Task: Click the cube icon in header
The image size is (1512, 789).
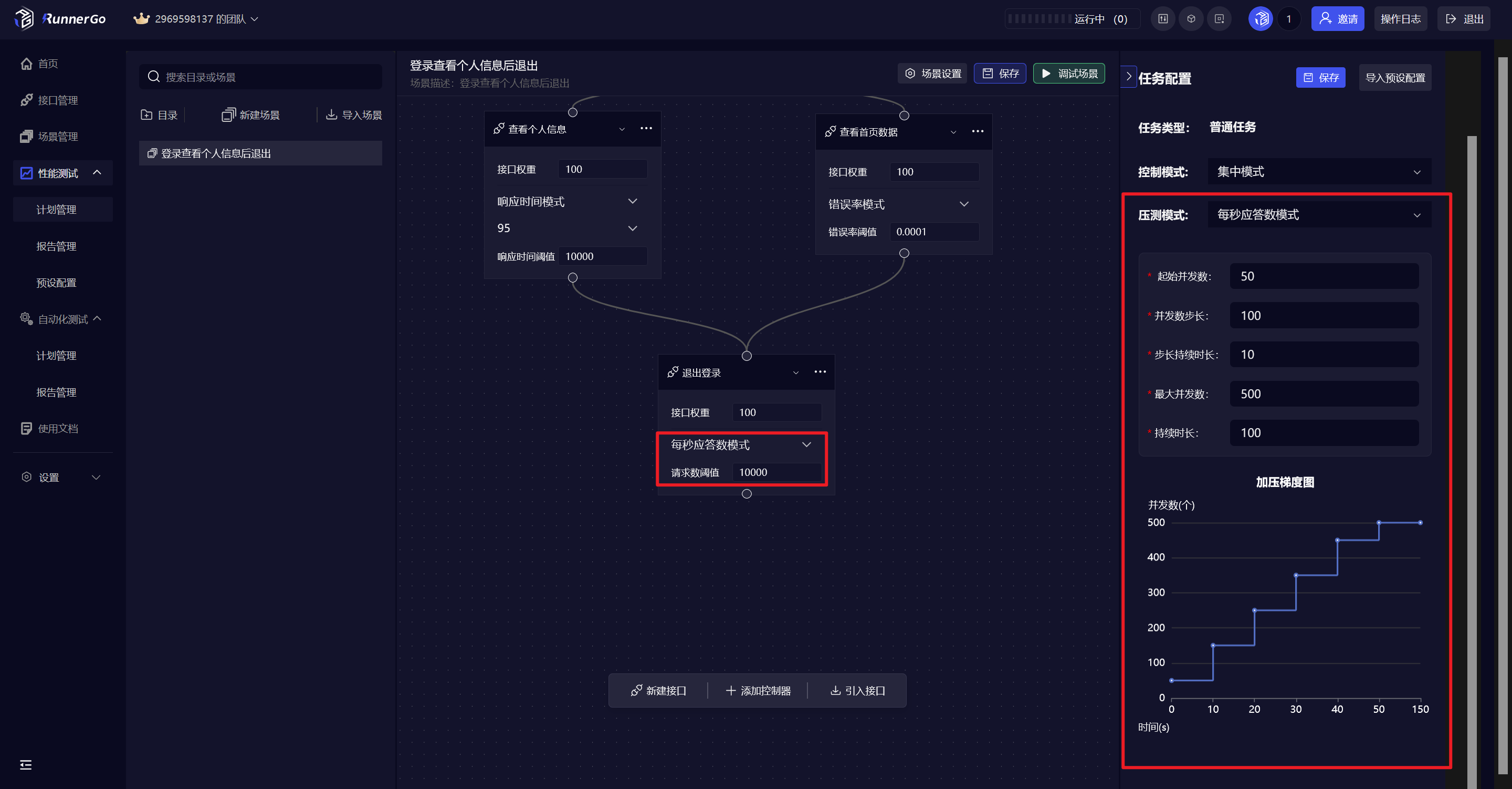Action: coord(1191,19)
